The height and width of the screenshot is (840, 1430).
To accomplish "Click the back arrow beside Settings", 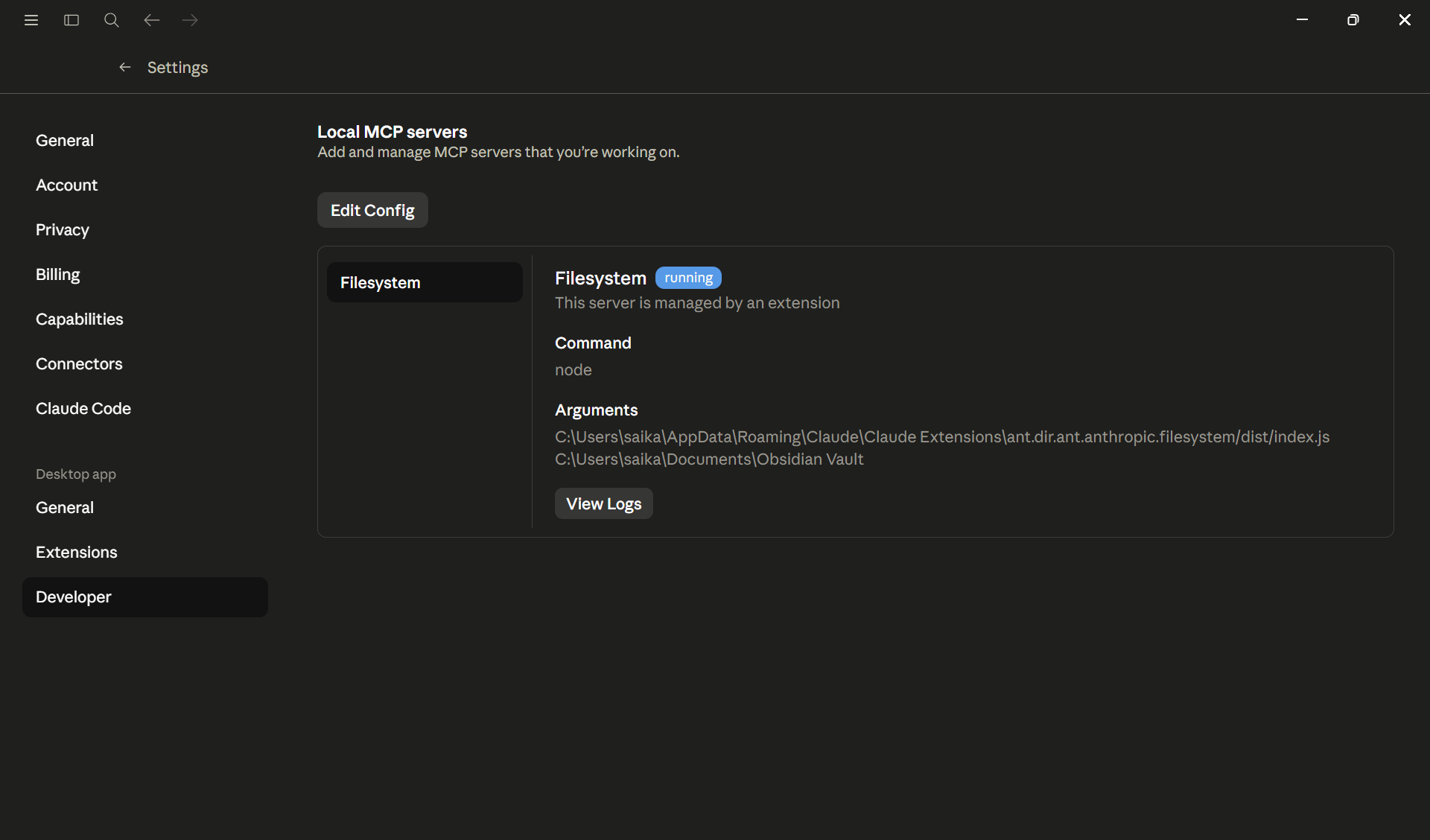I will [125, 67].
